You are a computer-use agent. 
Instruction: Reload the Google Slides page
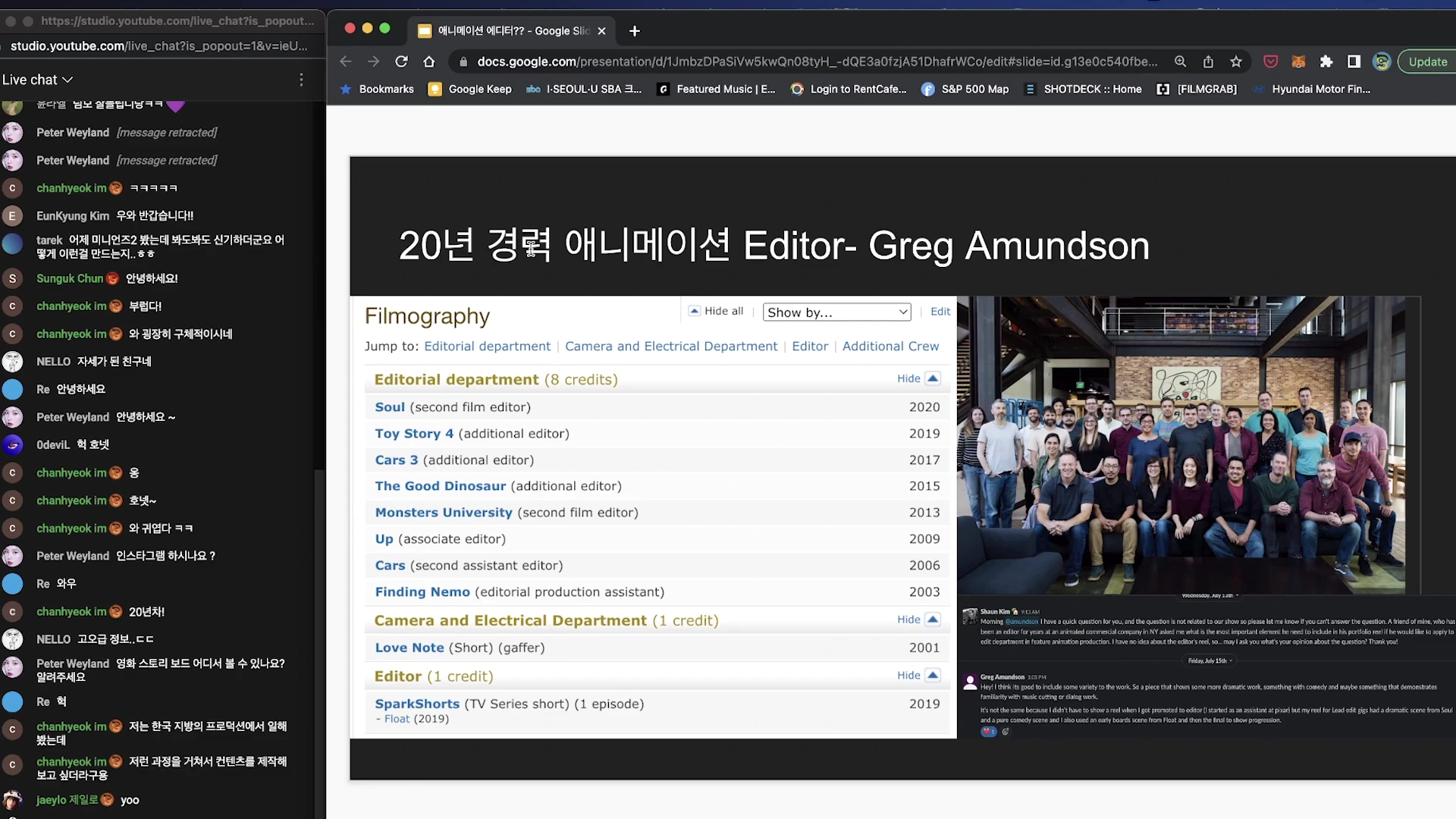401,61
